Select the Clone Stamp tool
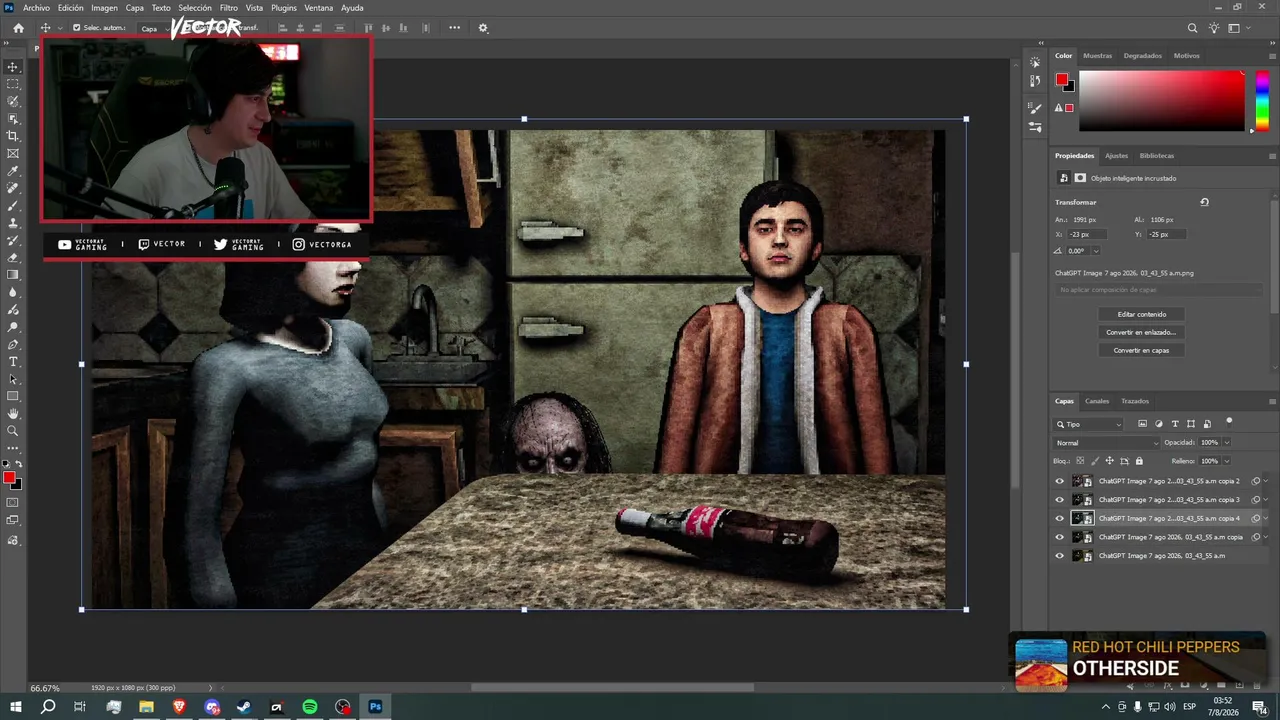 13,223
